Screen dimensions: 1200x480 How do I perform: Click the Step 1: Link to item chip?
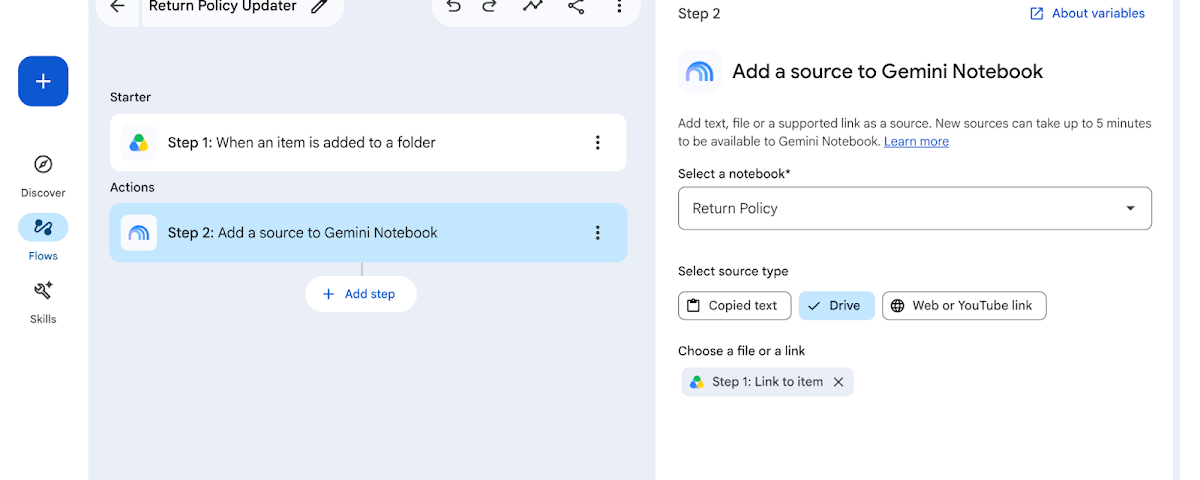pyautogui.click(x=767, y=382)
